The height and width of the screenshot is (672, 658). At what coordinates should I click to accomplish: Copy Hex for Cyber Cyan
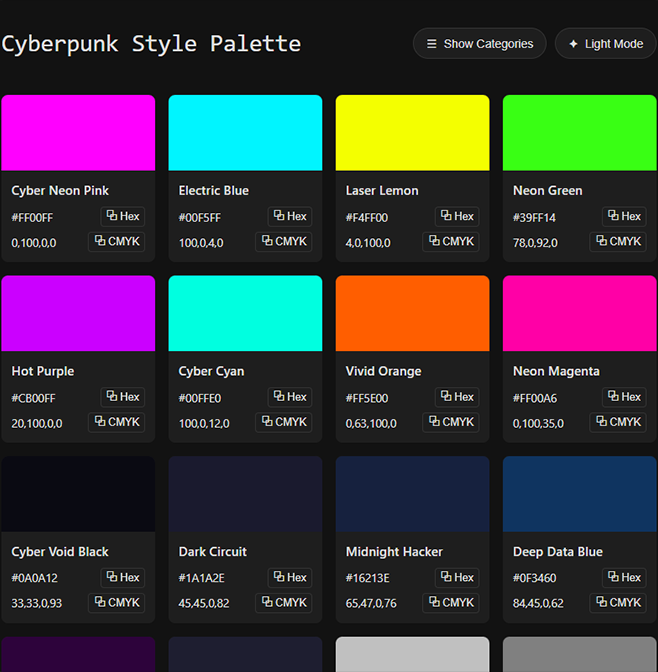point(290,396)
